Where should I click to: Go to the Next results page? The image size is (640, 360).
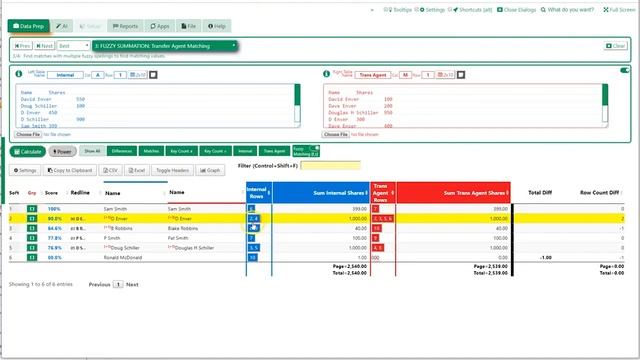(x=132, y=284)
